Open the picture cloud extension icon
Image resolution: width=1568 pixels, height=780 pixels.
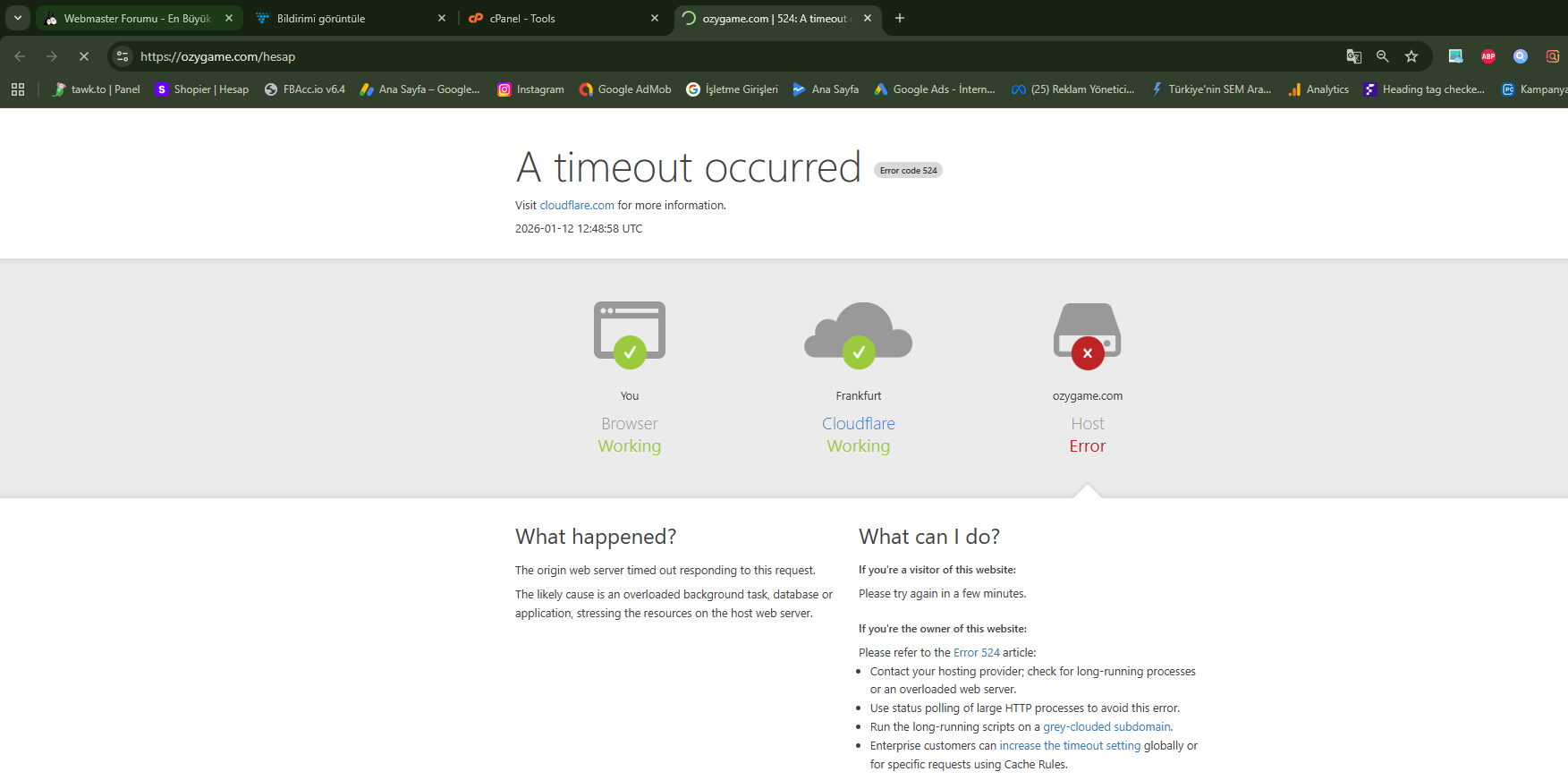1456,56
